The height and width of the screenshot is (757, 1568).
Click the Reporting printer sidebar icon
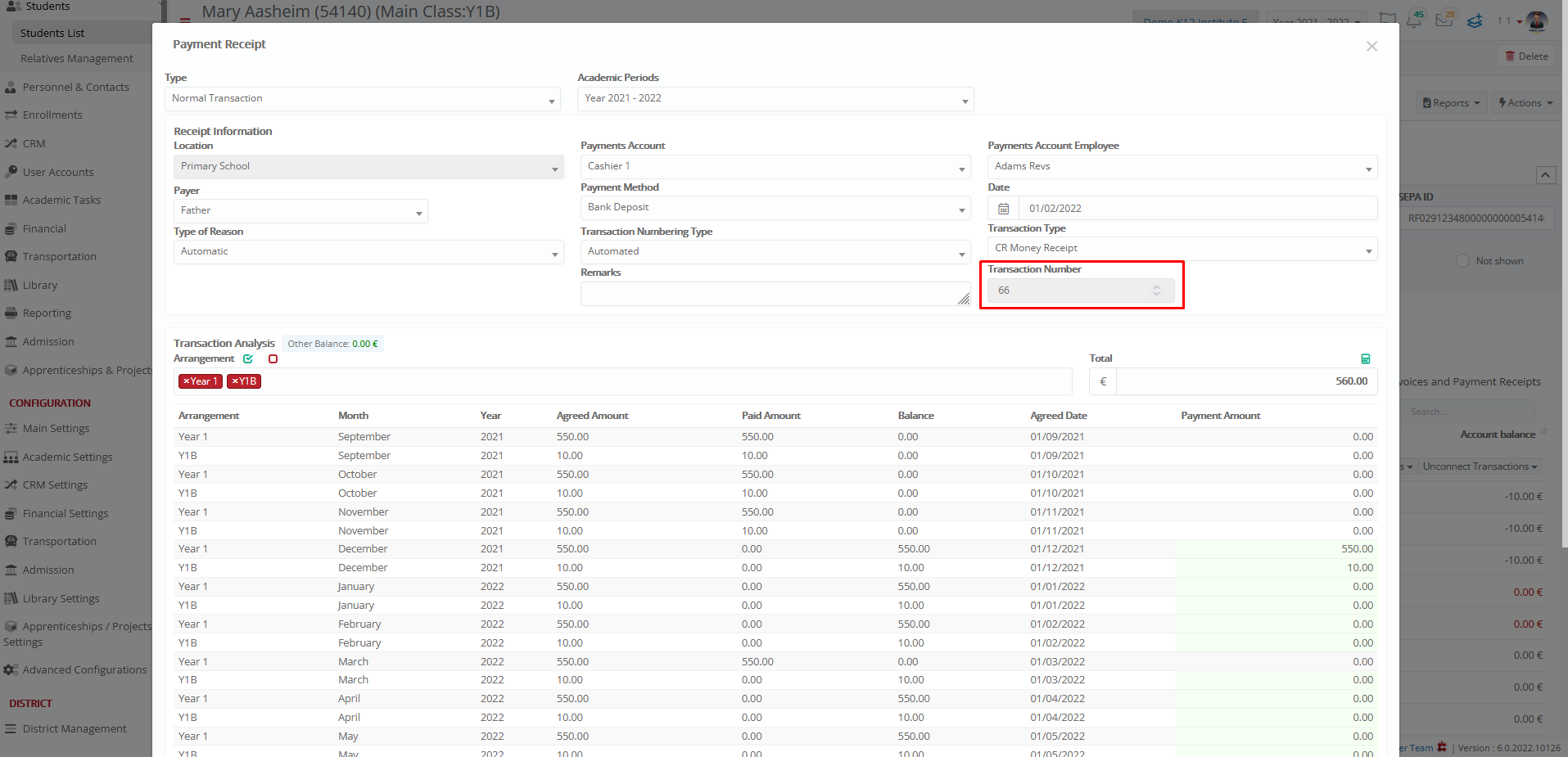[x=11, y=313]
